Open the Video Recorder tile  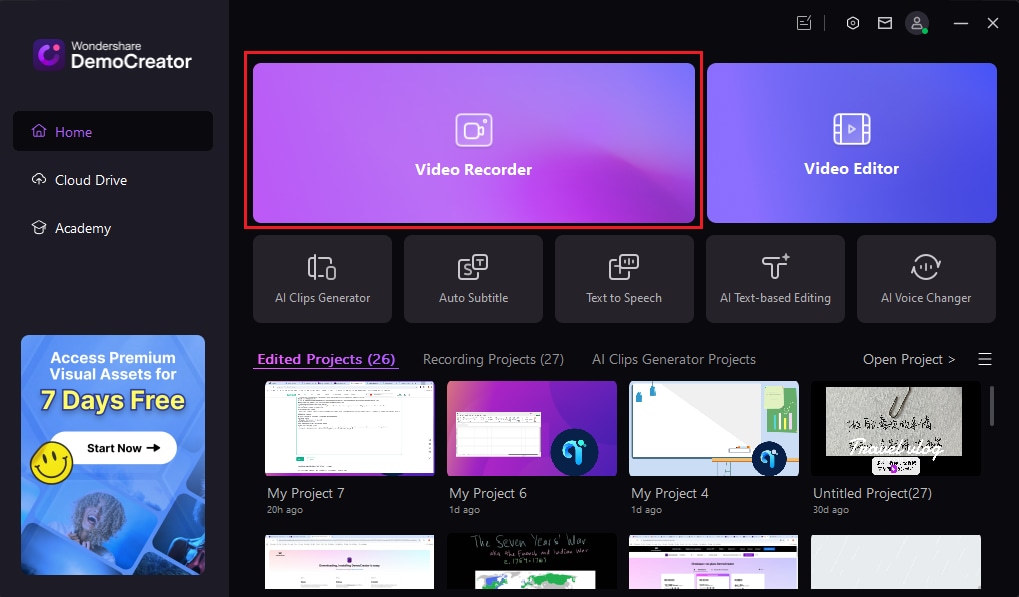tap(474, 143)
